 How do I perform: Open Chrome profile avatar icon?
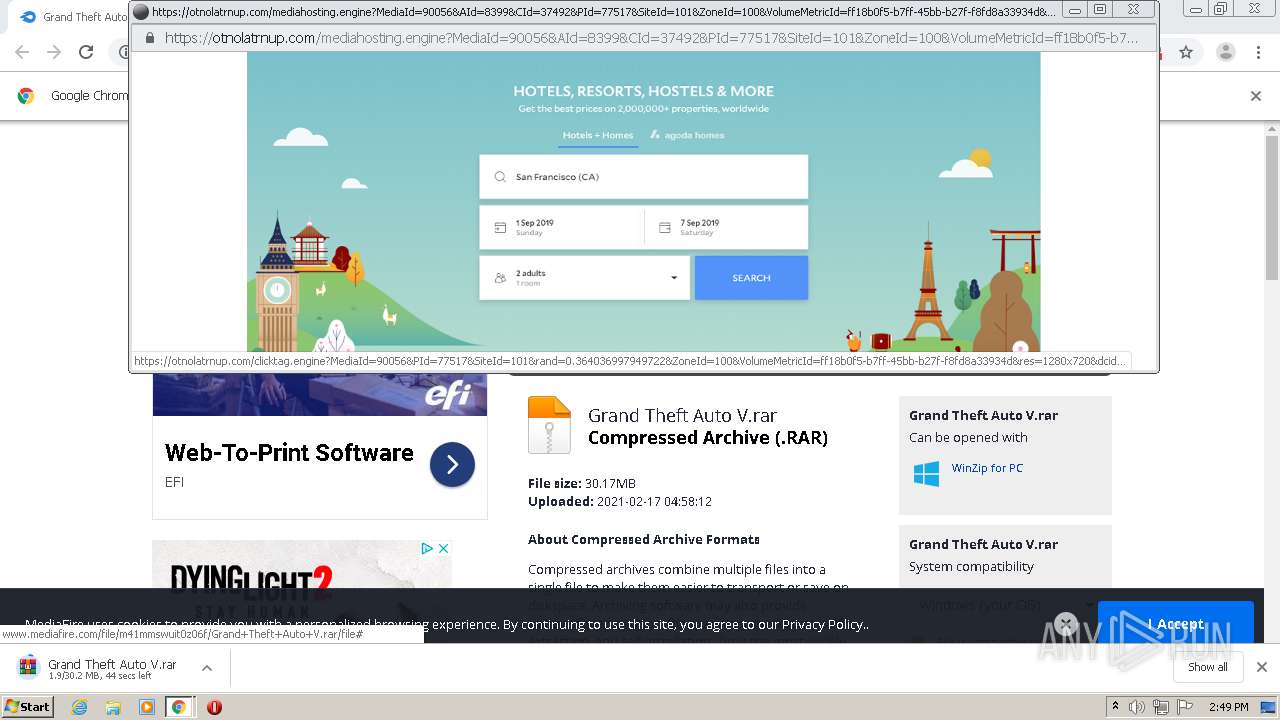(x=1225, y=52)
